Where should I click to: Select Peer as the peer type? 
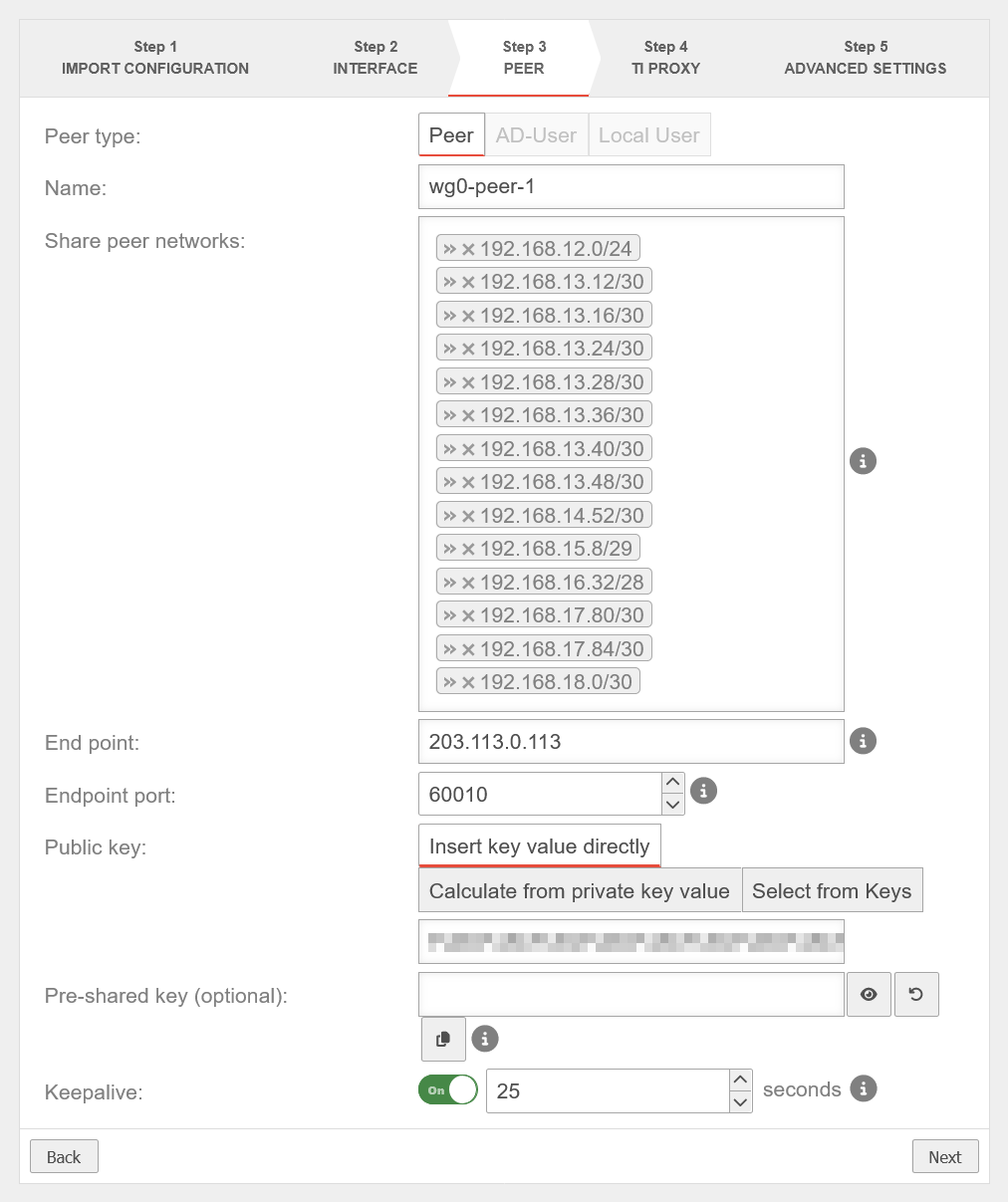click(451, 135)
